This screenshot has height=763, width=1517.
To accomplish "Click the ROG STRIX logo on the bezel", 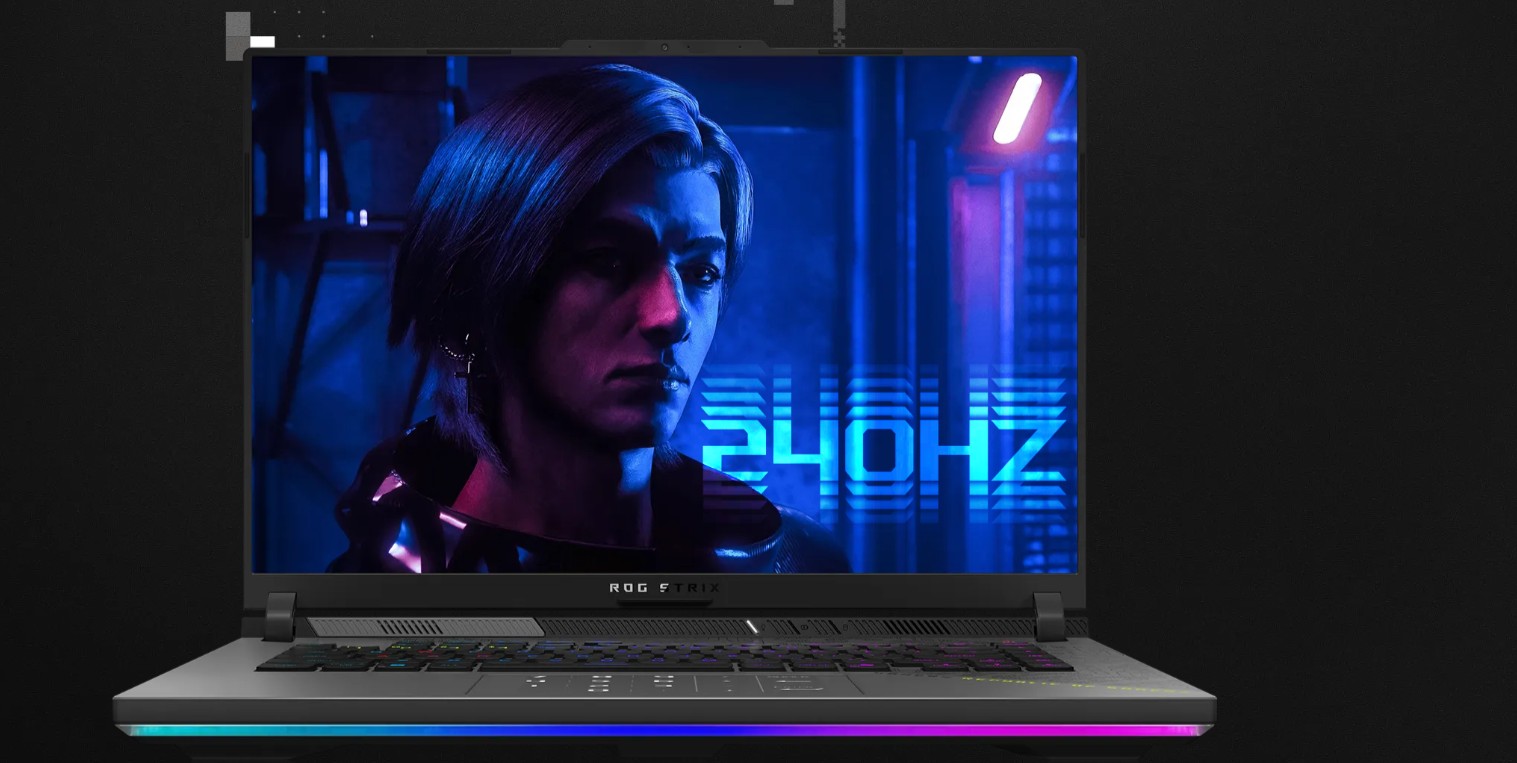I will coord(664,588).
